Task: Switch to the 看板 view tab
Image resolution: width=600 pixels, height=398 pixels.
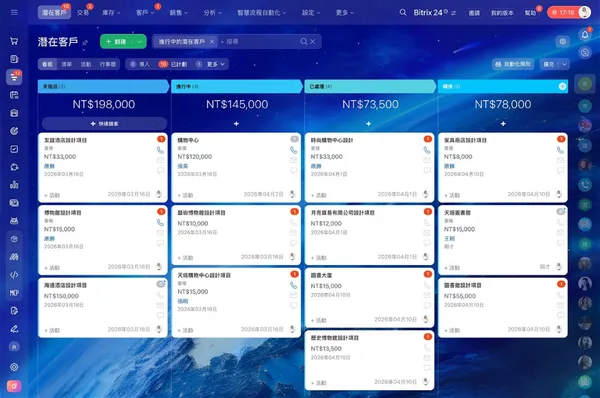Action: [x=47, y=64]
